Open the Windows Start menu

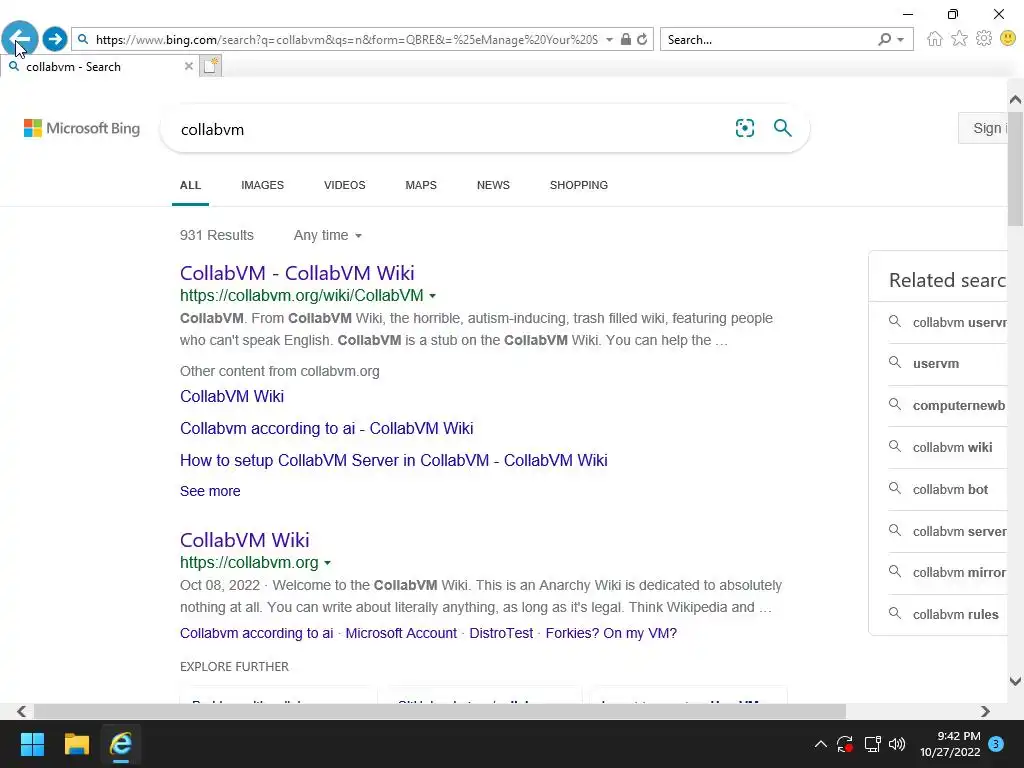[32, 744]
